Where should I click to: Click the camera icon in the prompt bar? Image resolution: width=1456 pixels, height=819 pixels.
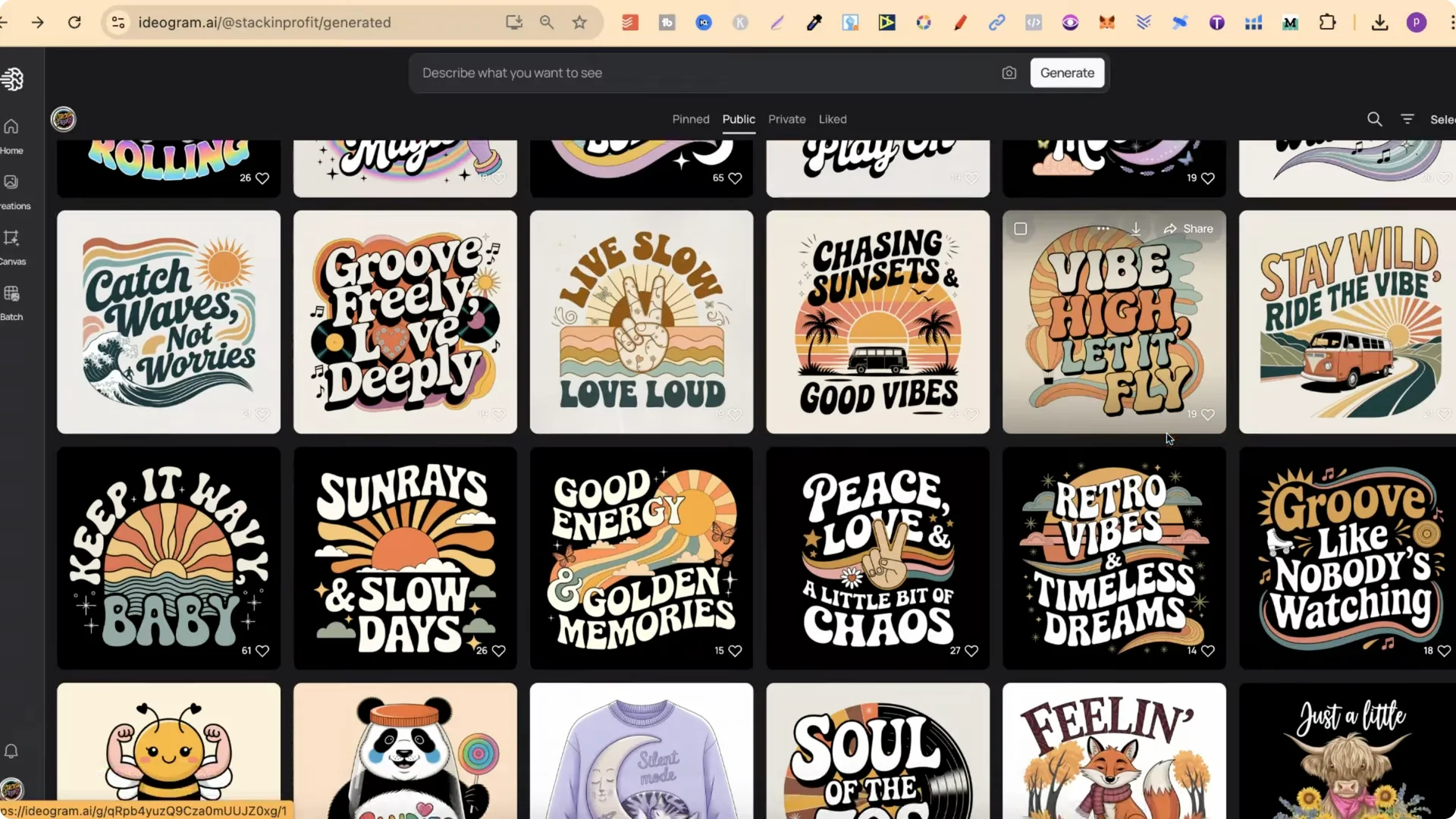(x=1009, y=73)
